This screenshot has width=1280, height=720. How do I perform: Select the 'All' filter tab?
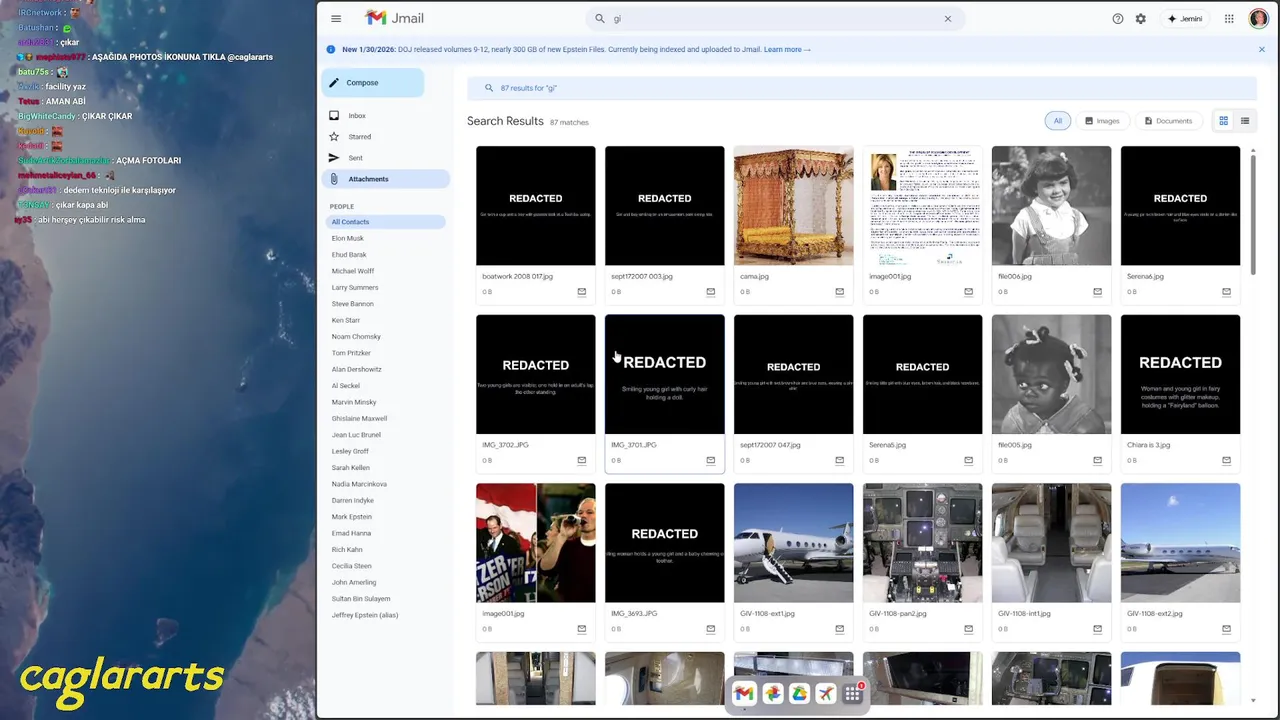click(x=1057, y=121)
